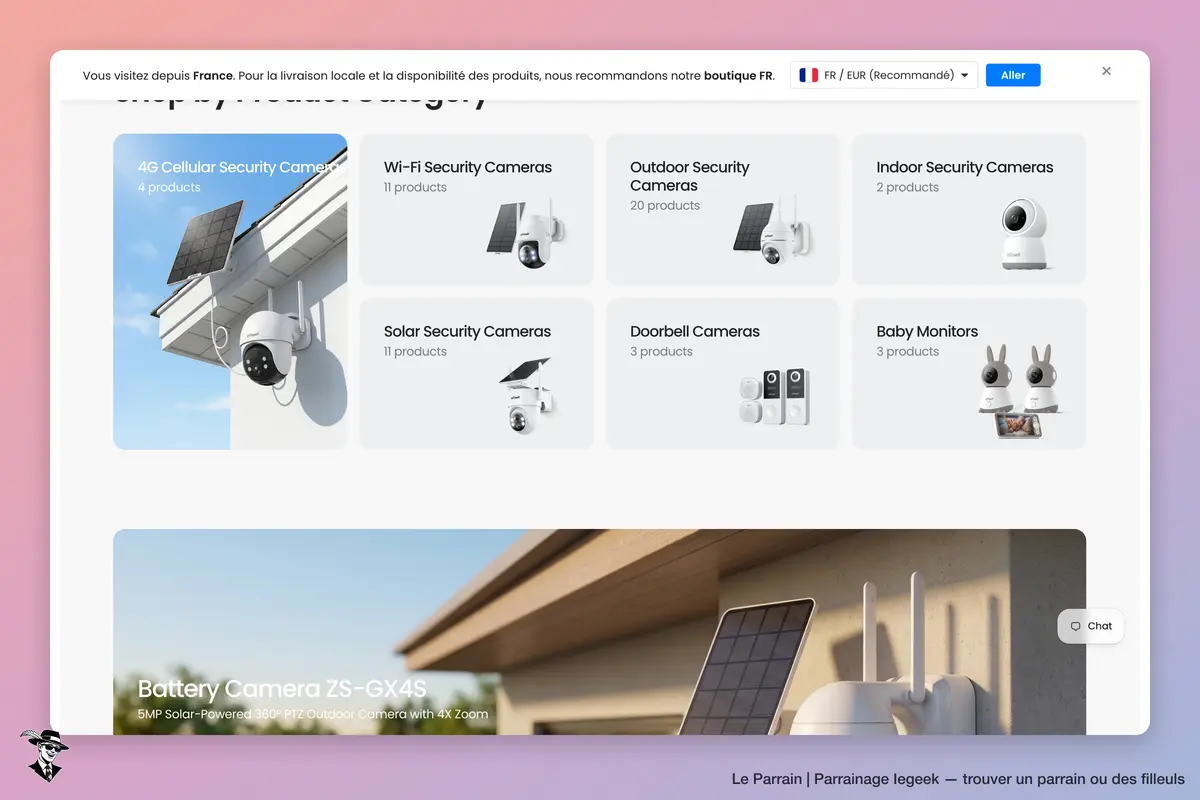The image size is (1200, 800).
Task: View the Baby Monitors category
Action: tap(969, 373)
